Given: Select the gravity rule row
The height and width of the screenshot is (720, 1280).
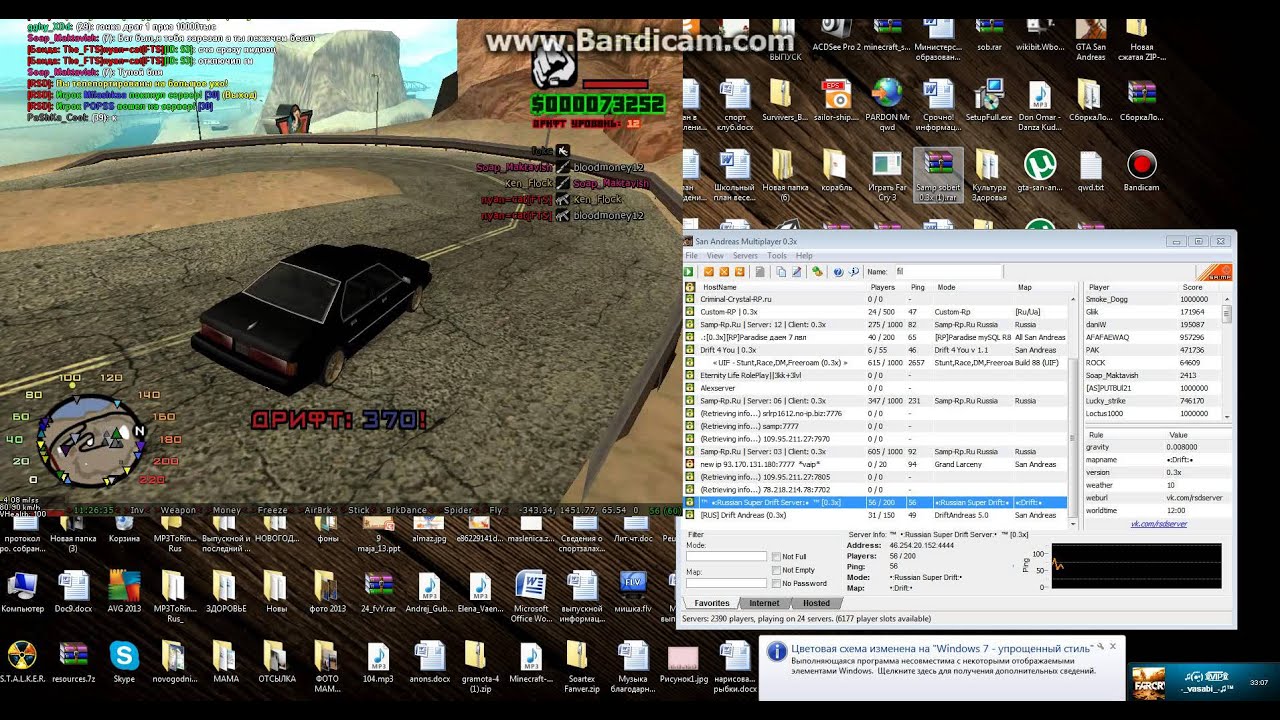Looking at the screenshot, I should (x=1158, y=447).
